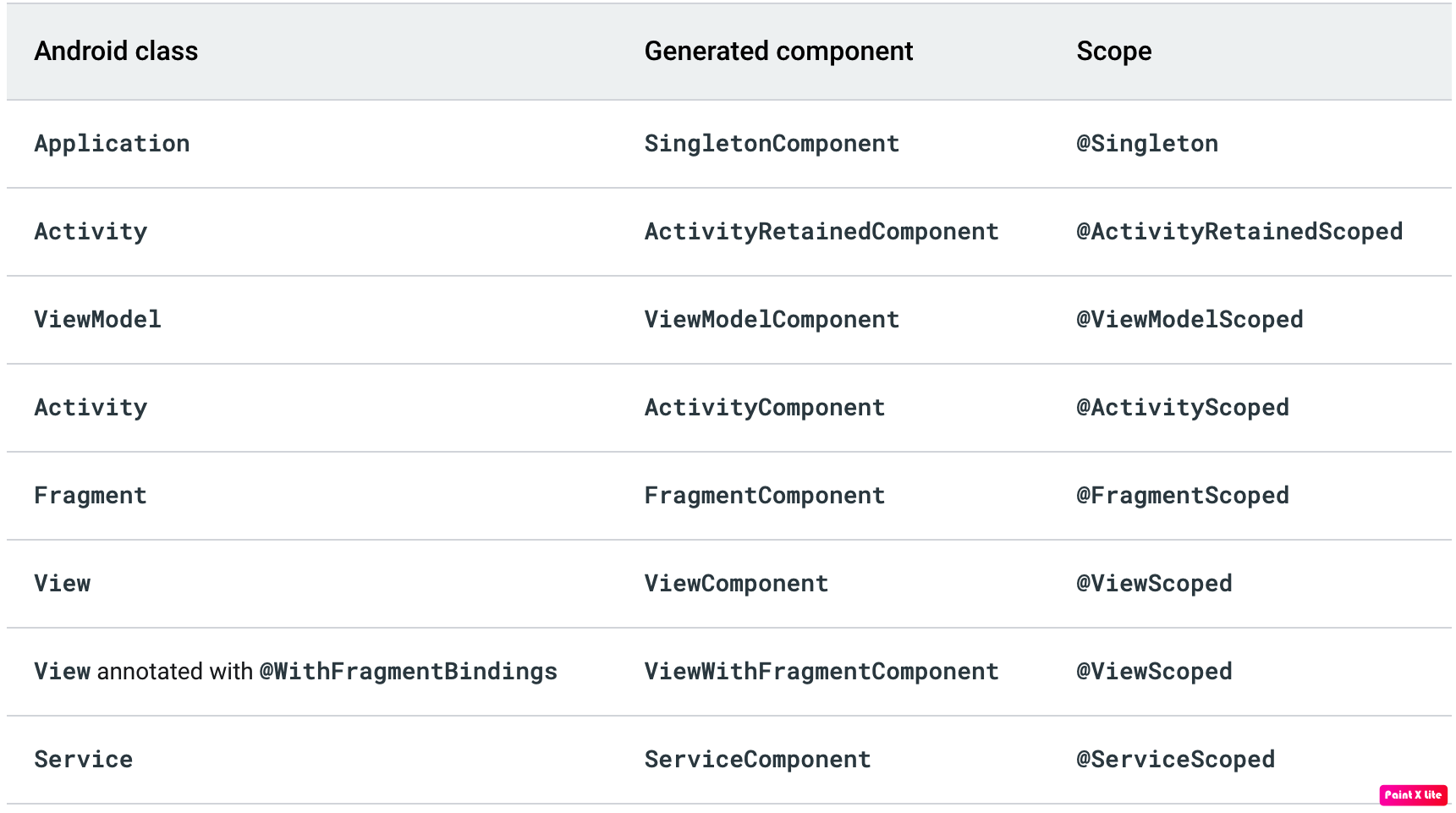Select the @FragmentScoped annotation
1456x813 pixels.
1183,496
